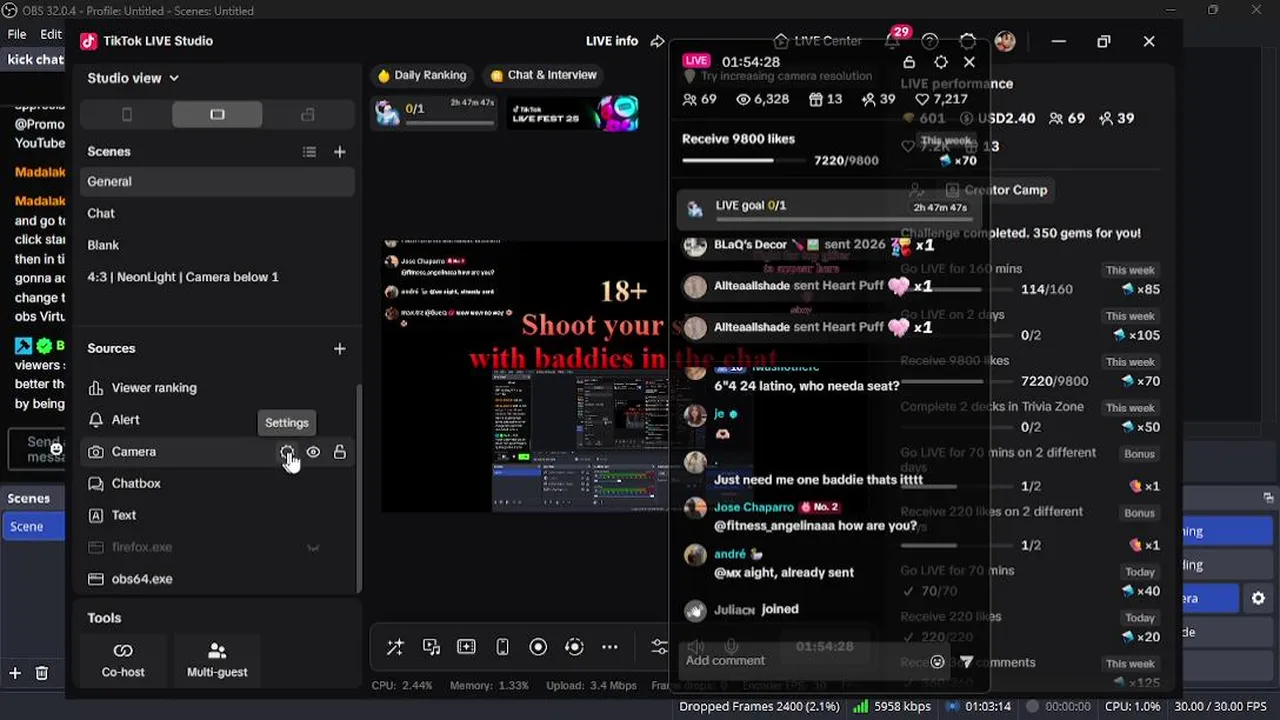Toggle Camera source visibility eye

tap(313, 452)
